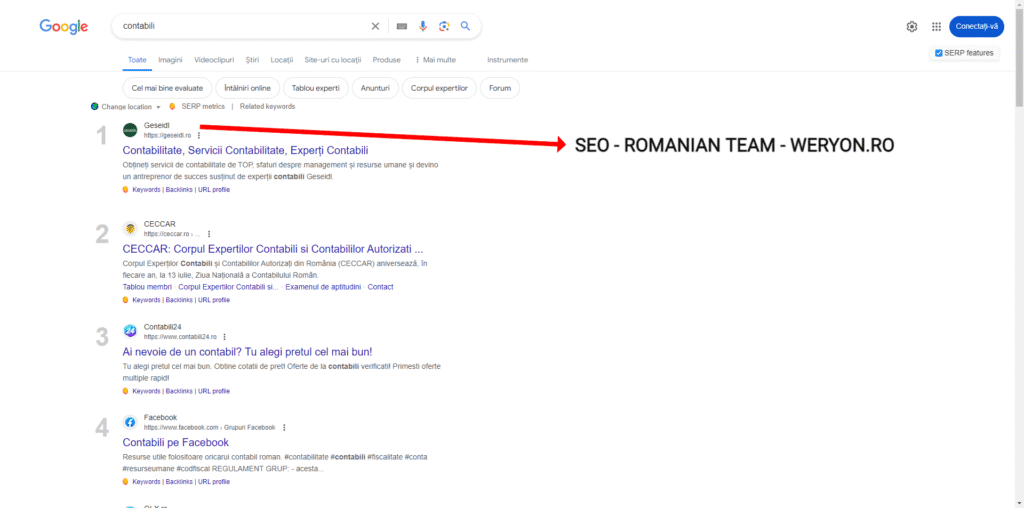This screenshot has height=508, width=1024.
Task: Click Contact sitelink under CECCAR
Action: tap(381, 287)
